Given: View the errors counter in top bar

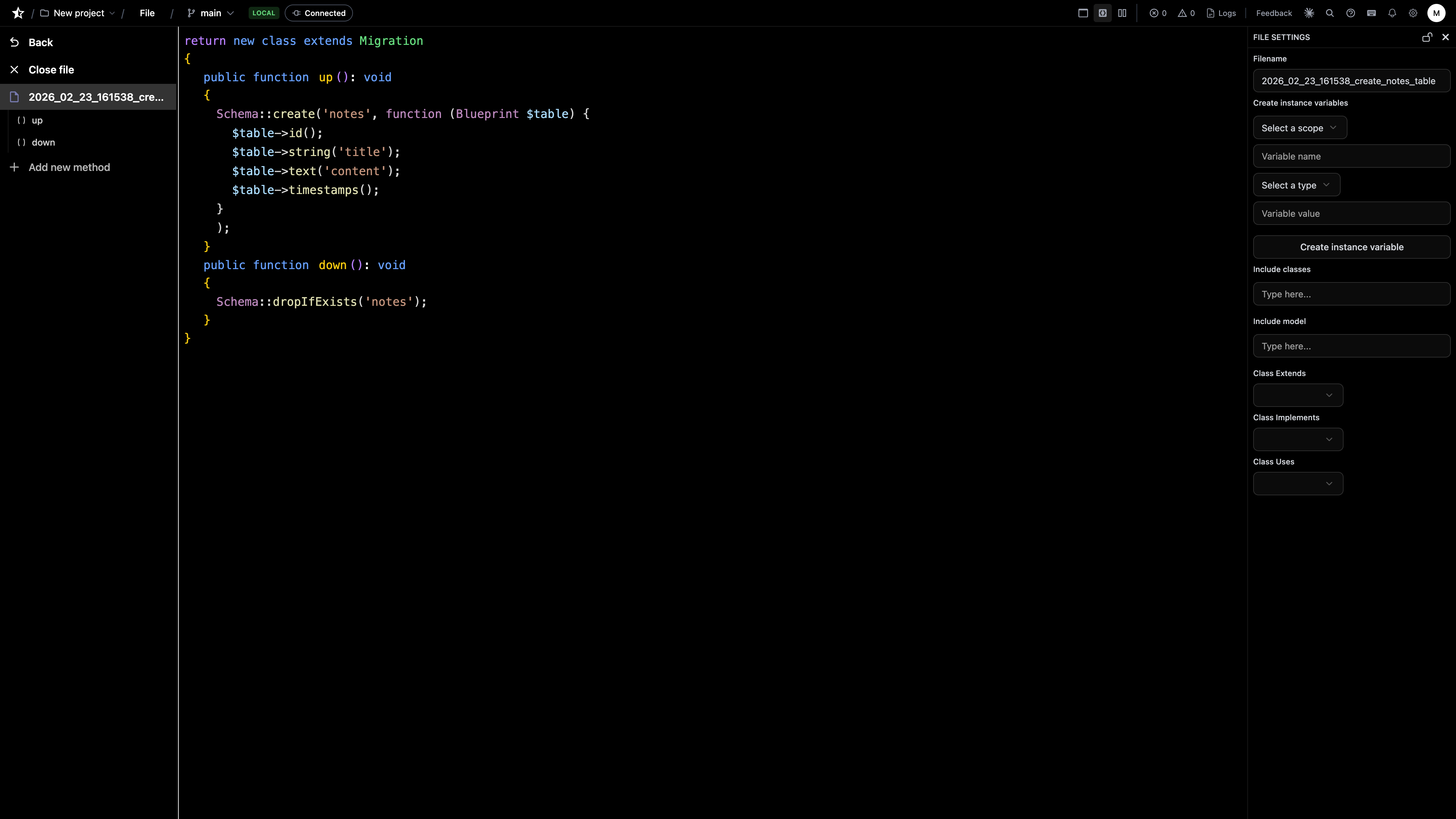Looking at the screenshot, I should (1158, 12).
